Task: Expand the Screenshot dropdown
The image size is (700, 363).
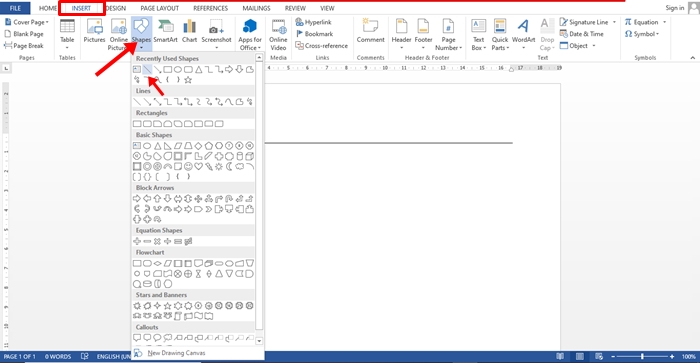Action: [216, 35]
